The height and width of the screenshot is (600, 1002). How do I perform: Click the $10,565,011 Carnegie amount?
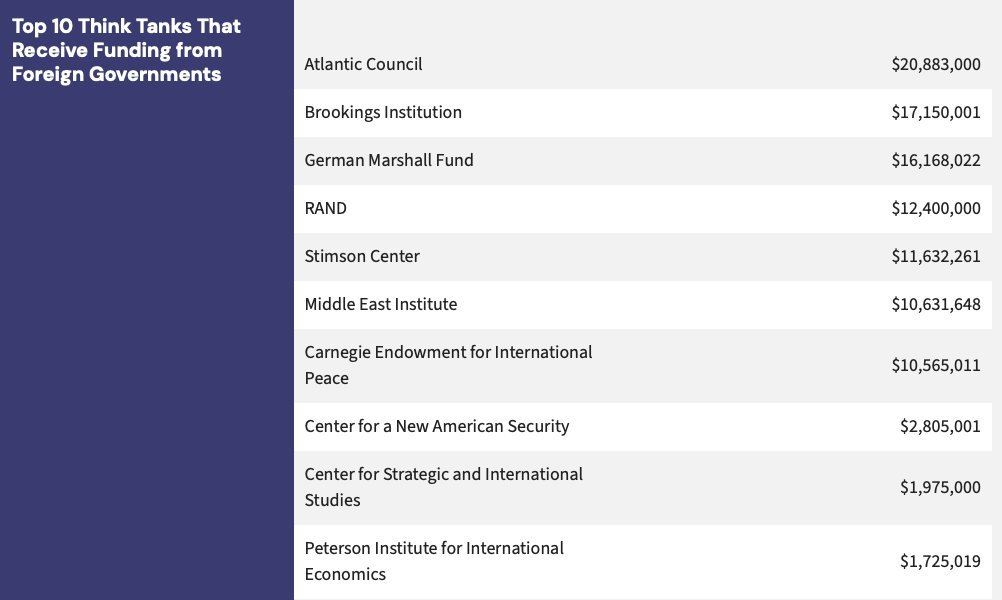pyautogui.click(x=936, y=365)
